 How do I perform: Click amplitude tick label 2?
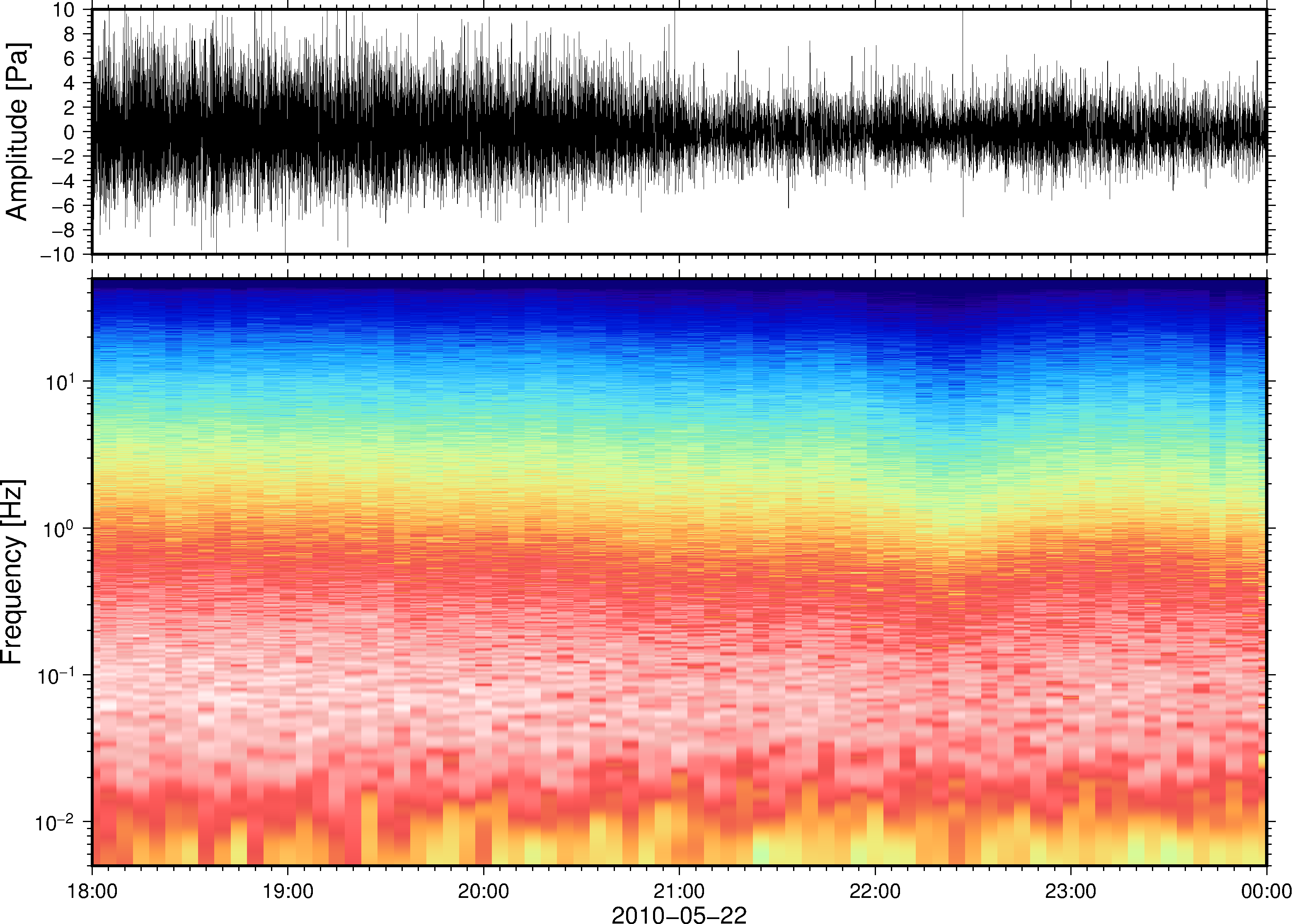69,108
